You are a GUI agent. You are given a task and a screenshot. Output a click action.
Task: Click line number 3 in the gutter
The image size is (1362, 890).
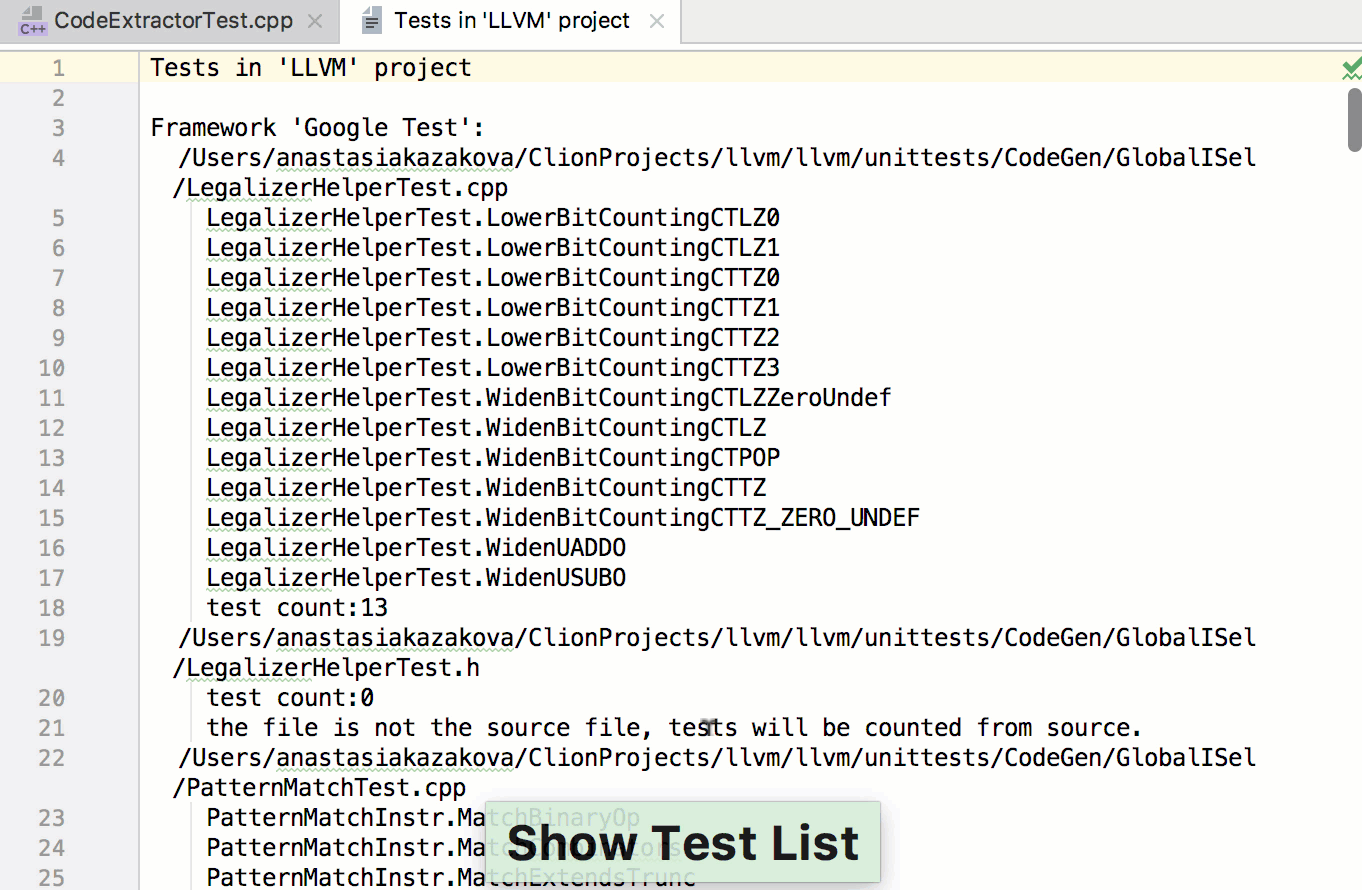point(58,128)
